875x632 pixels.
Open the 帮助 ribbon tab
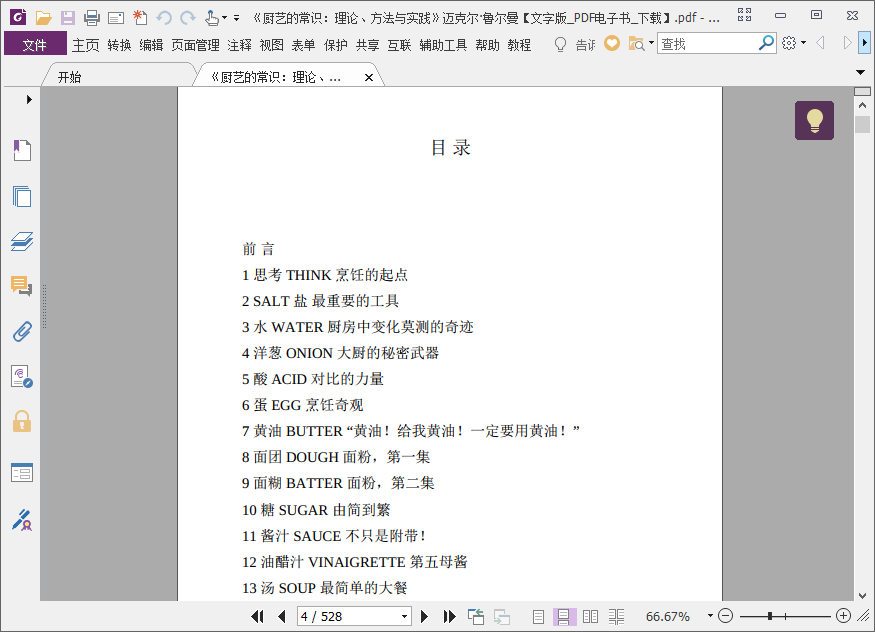(x=488, y=45)
